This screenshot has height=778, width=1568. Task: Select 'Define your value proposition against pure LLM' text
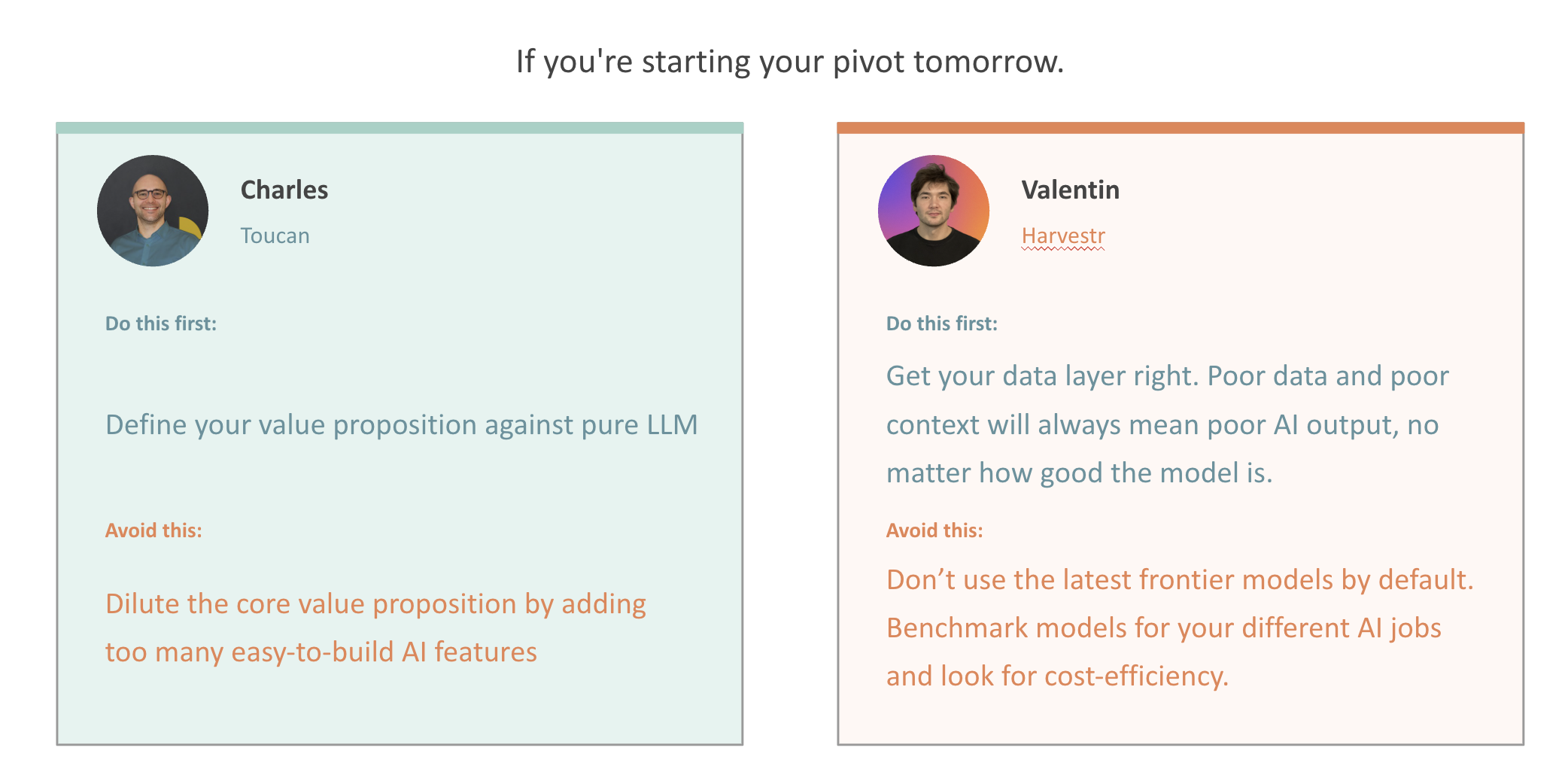[x=402, y=425]
